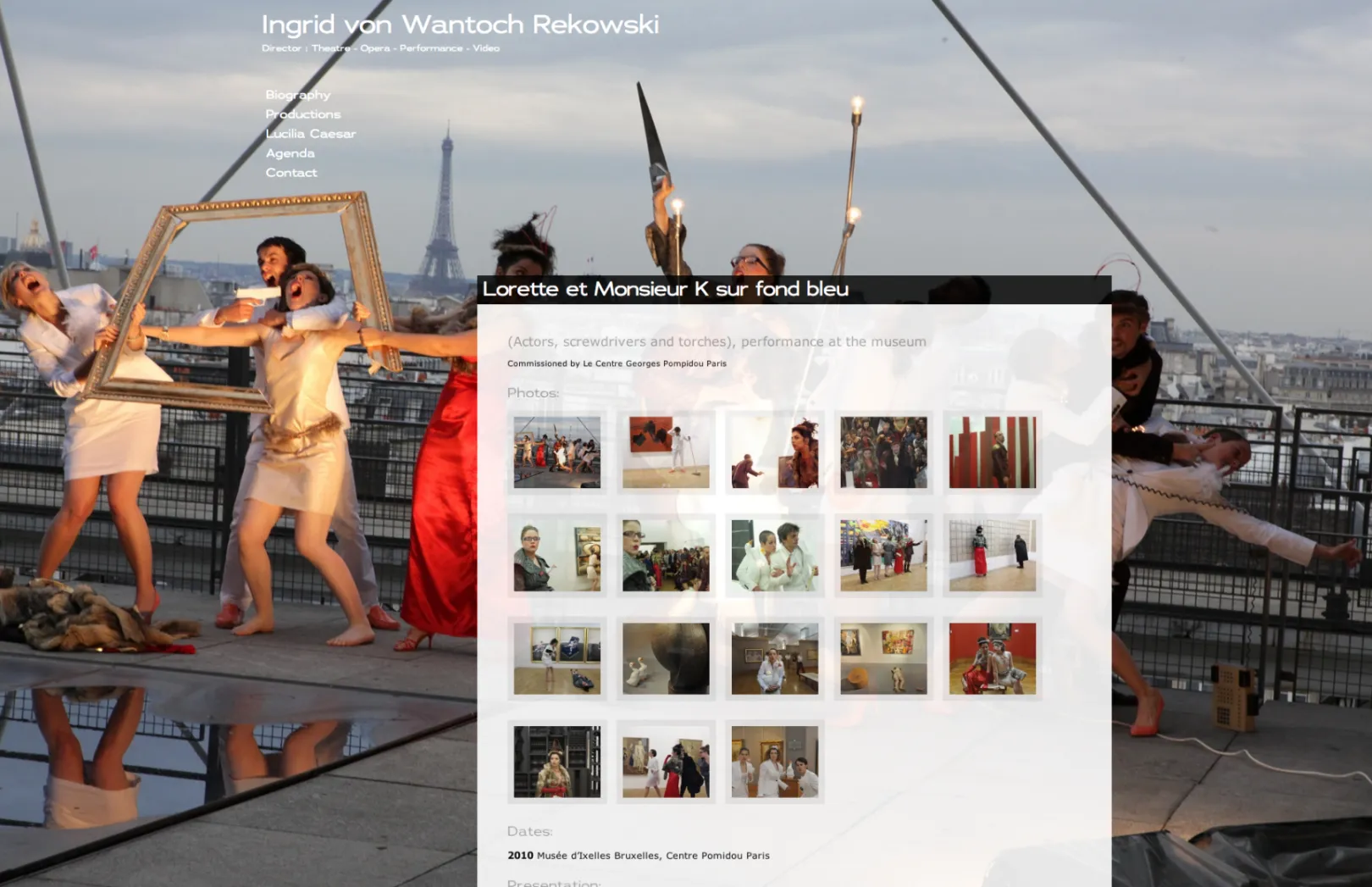
Task: Open the Agenda page
Action: coord(290,153)
